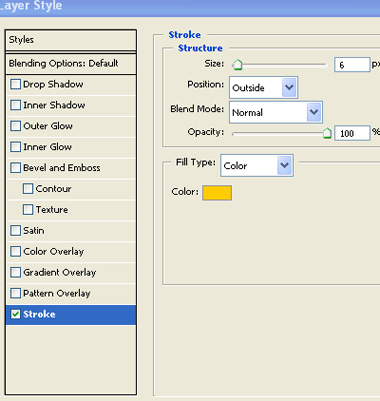380x401 pixels.
Task: Select Blending Options: Default
Action: click(x=71, y=63)
